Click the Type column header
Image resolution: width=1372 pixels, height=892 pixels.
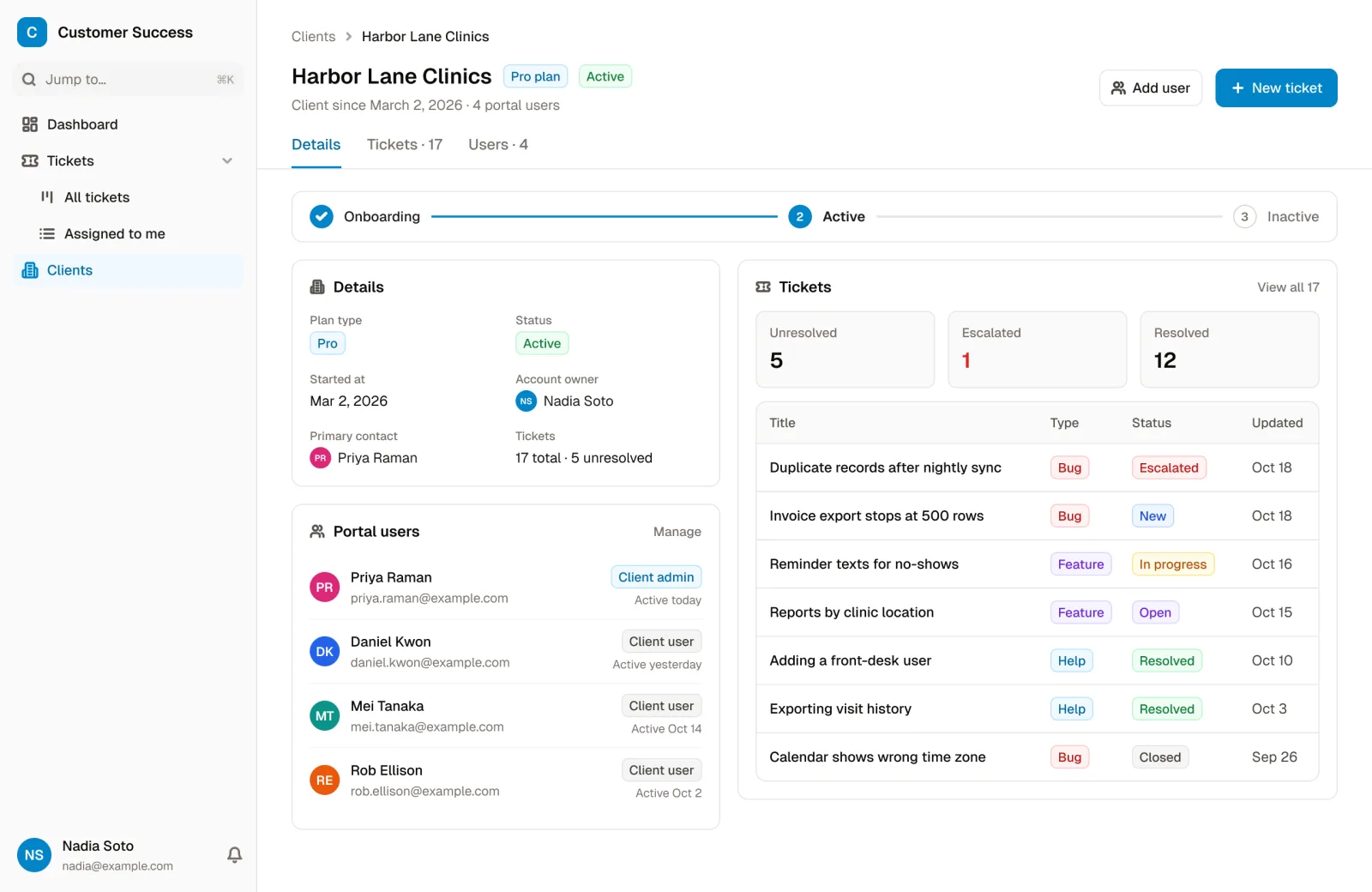[x=1064, y=423]
